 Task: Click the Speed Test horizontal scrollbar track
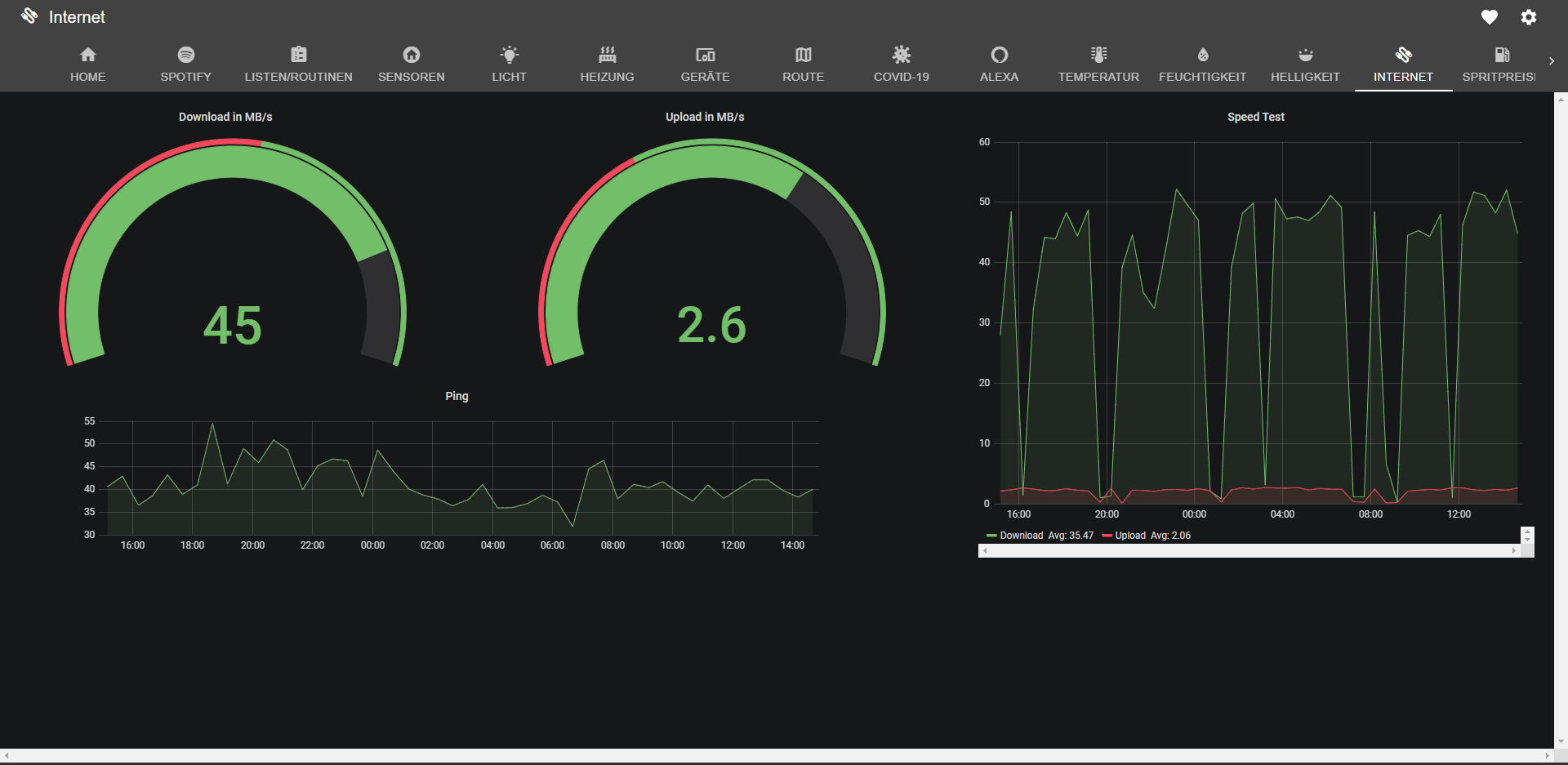1249,551
